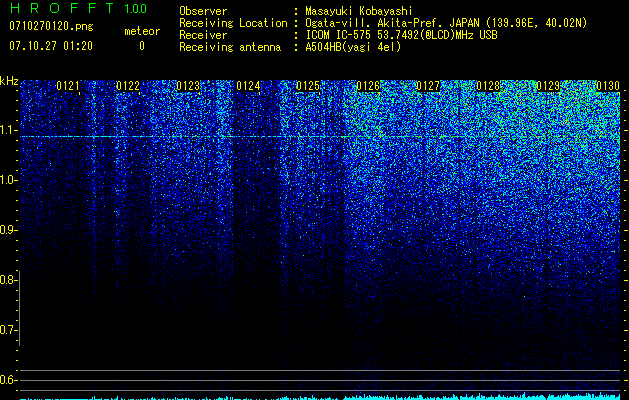Click the date stamp 07.10.27 01:20
The height and width of the screenshot is (400, 629).
(x=51, y=46)
